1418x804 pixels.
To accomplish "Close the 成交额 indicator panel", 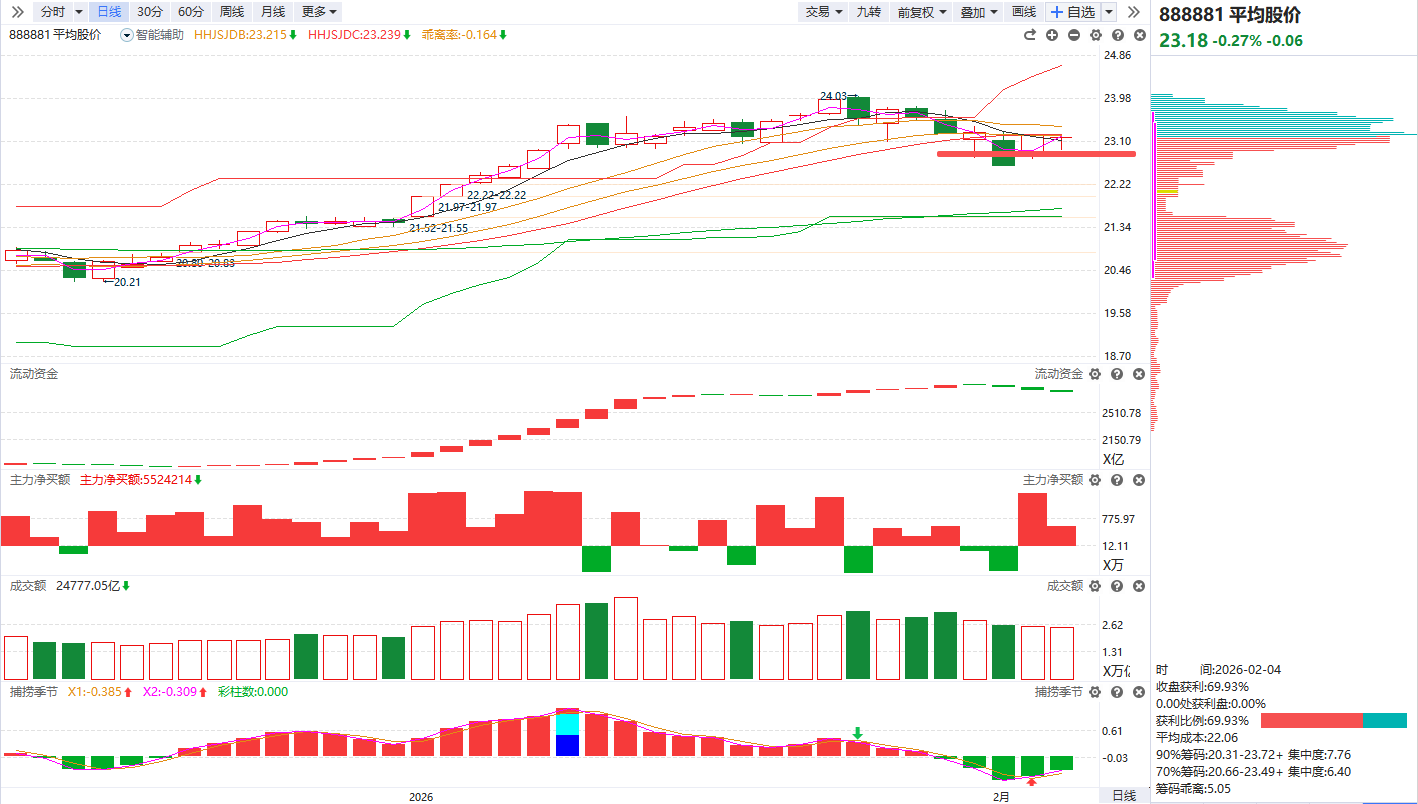I will [1139, 586].
